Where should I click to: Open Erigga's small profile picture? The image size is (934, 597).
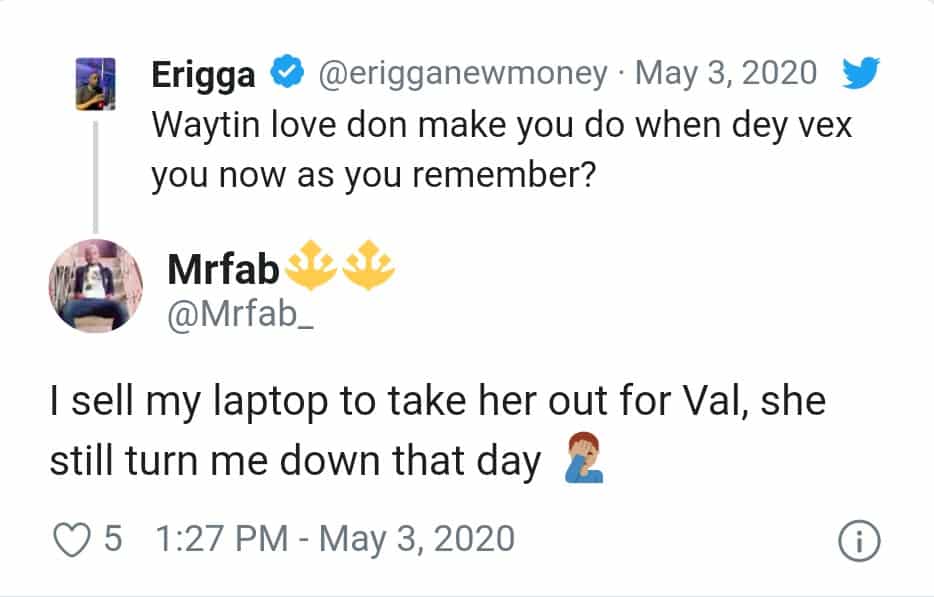(97, 83)
